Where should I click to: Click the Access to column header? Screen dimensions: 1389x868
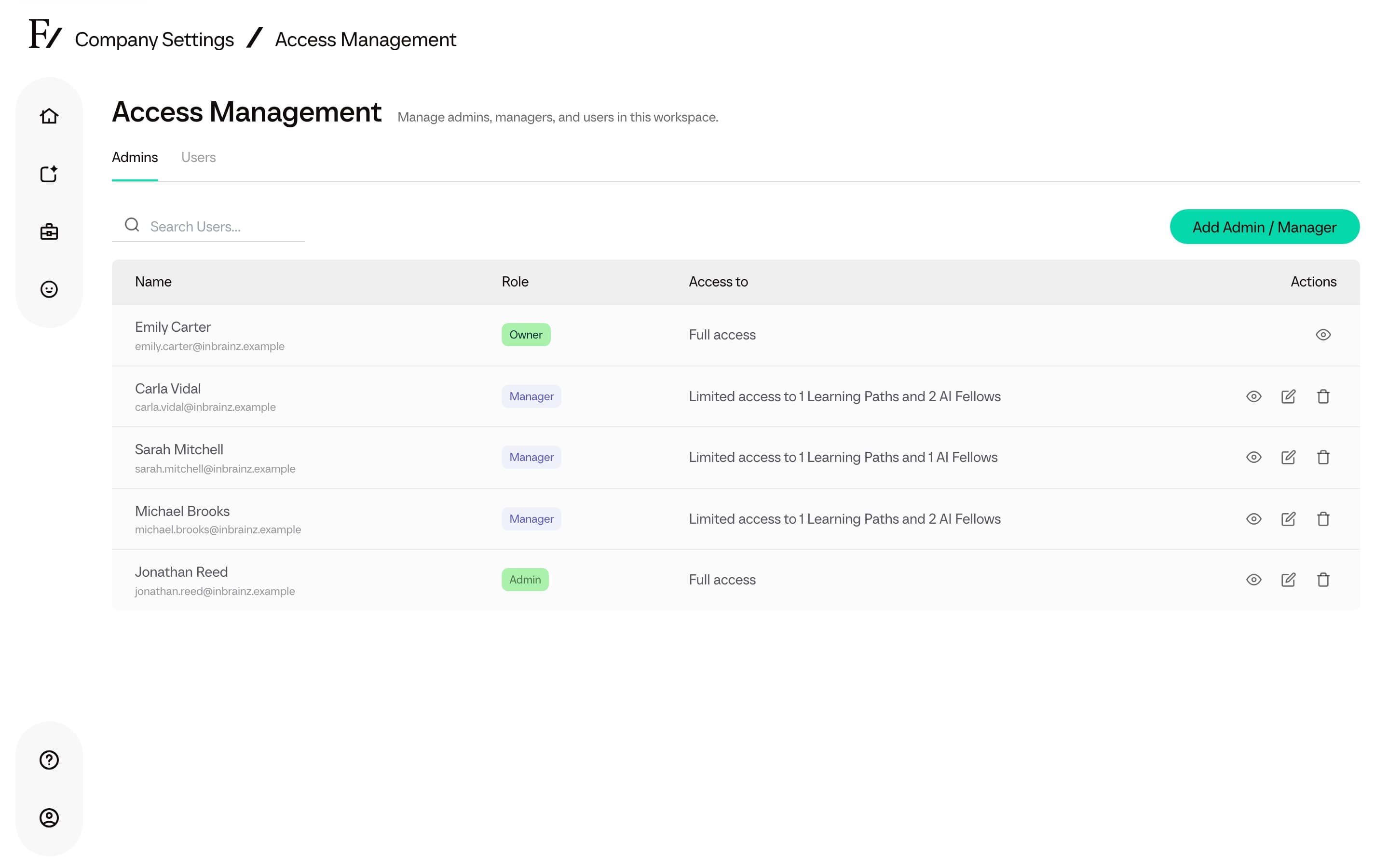tap(718, 282)
